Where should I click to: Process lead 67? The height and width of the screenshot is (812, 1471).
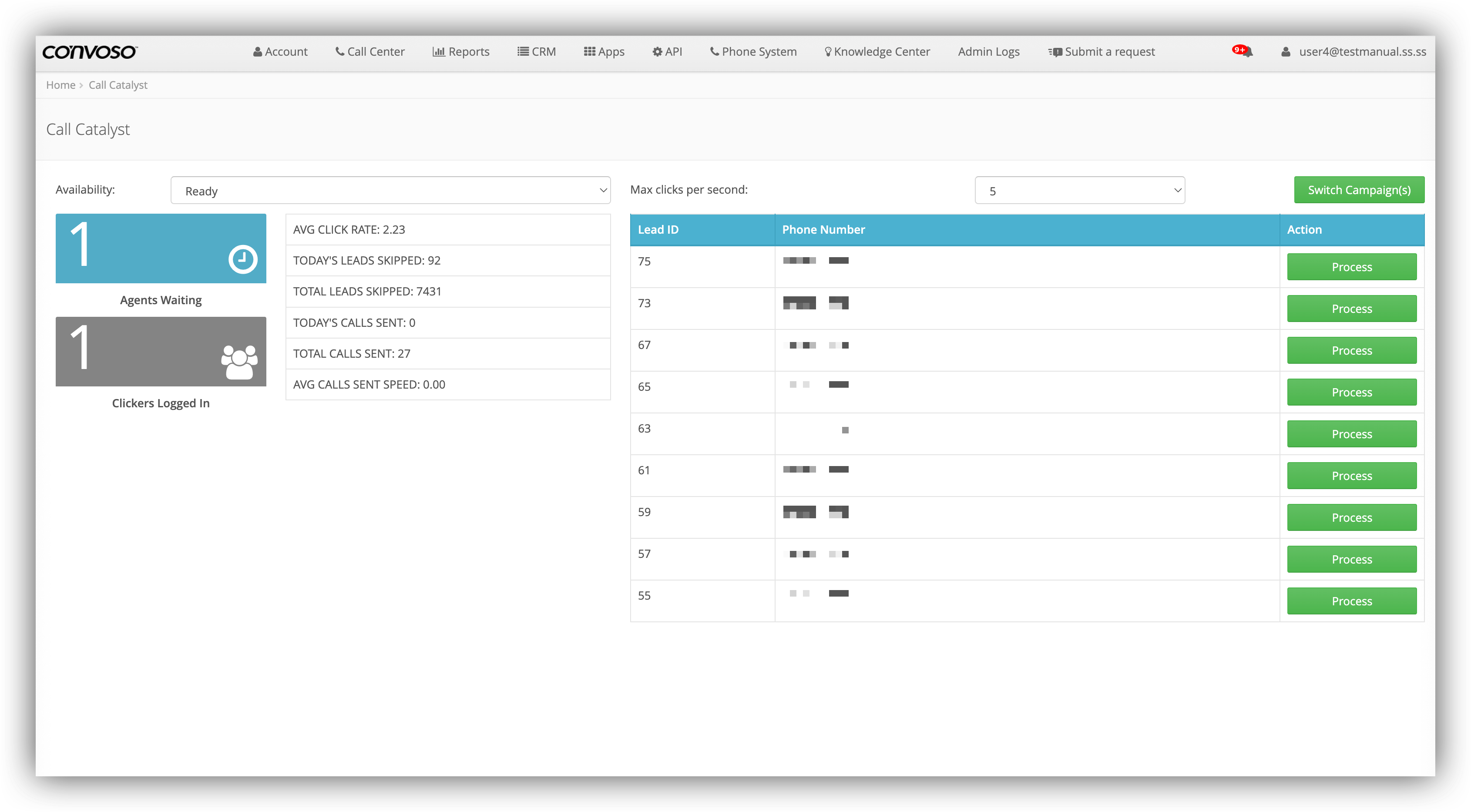[x=1351, y=351]
